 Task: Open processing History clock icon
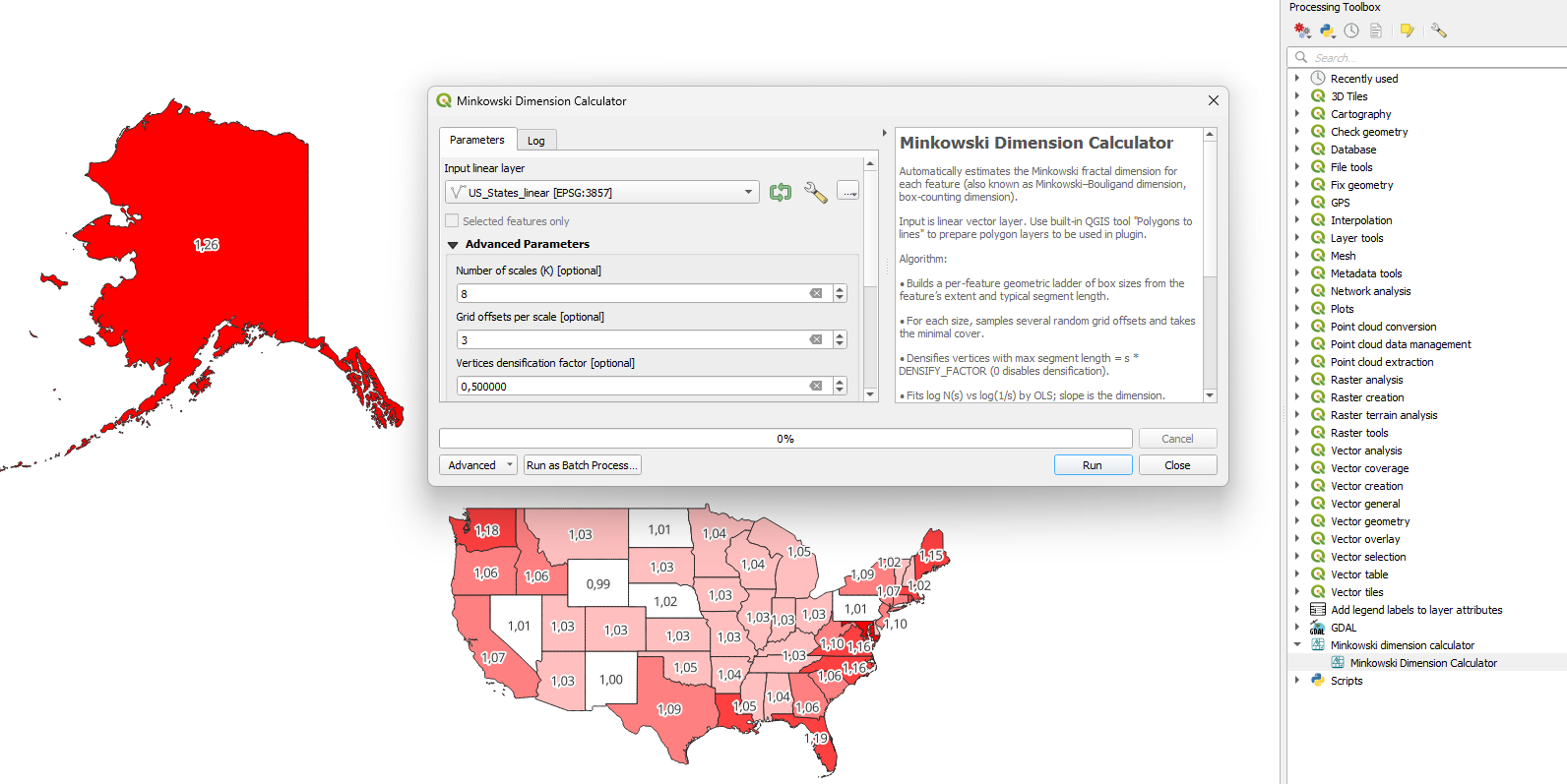[x=1351, y=30]
